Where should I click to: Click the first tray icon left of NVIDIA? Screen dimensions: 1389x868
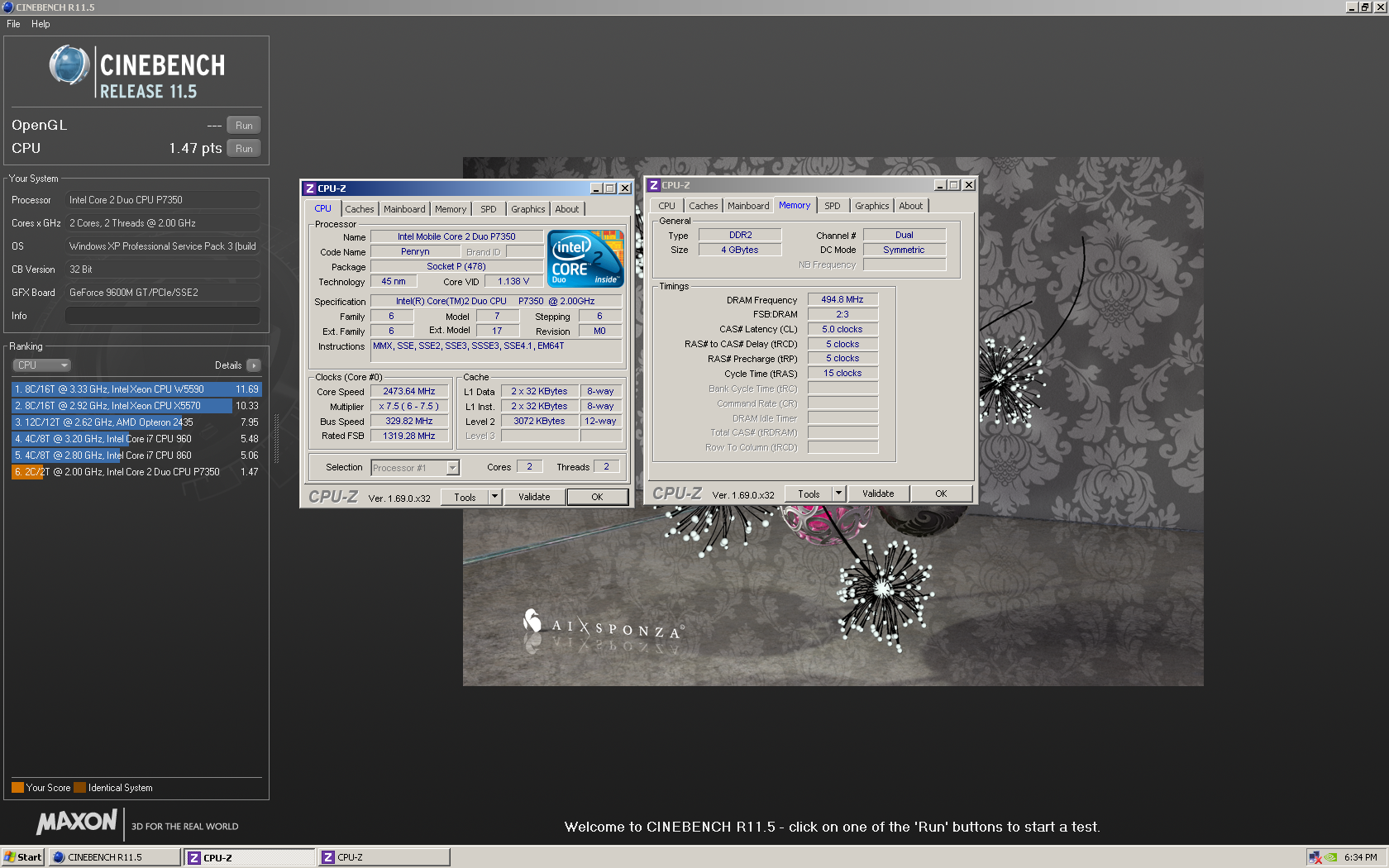[1315, 857]
